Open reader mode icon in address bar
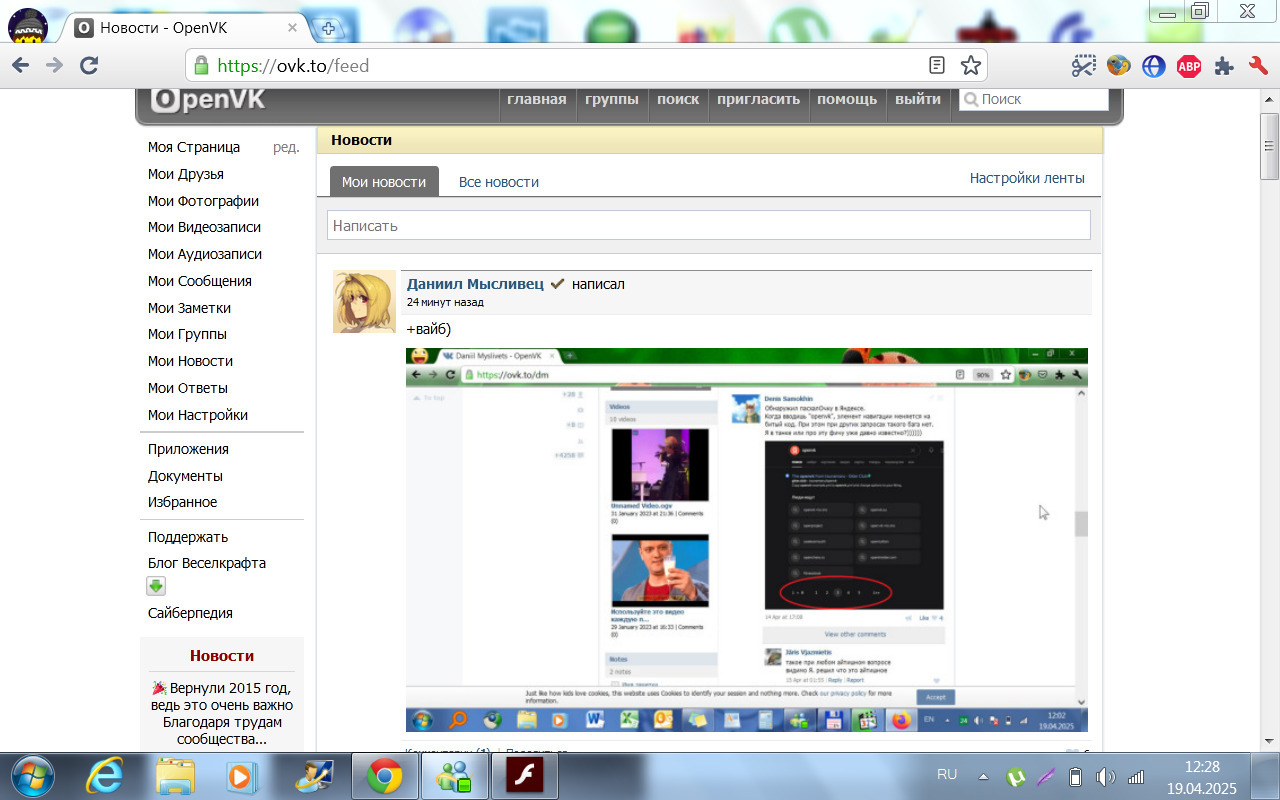Image resolution: width=1280 pixels, height=800 pixels. tap(937, 66)
